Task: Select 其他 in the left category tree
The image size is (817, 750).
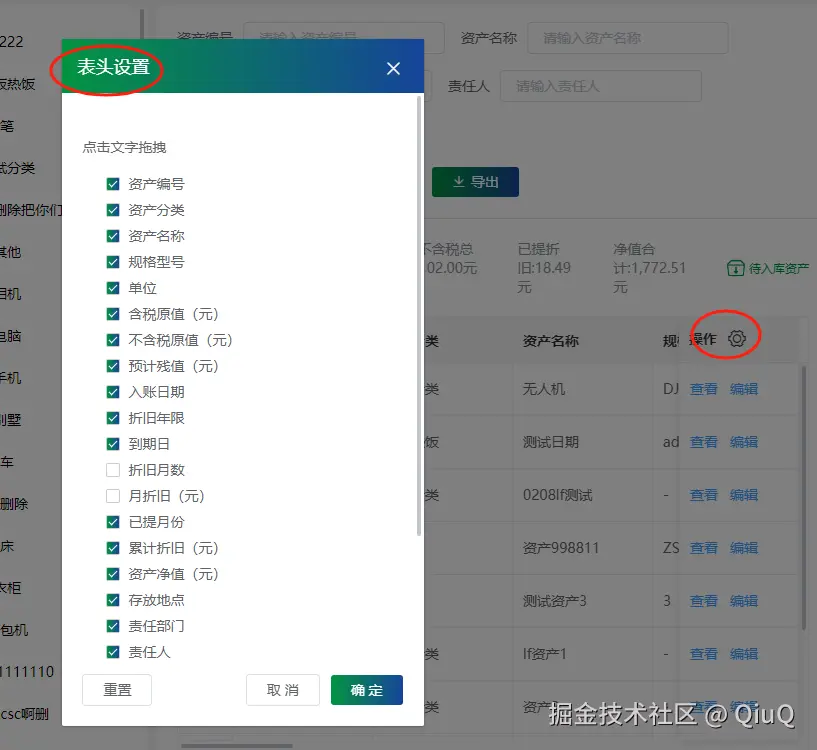Action: click(10, 252)
